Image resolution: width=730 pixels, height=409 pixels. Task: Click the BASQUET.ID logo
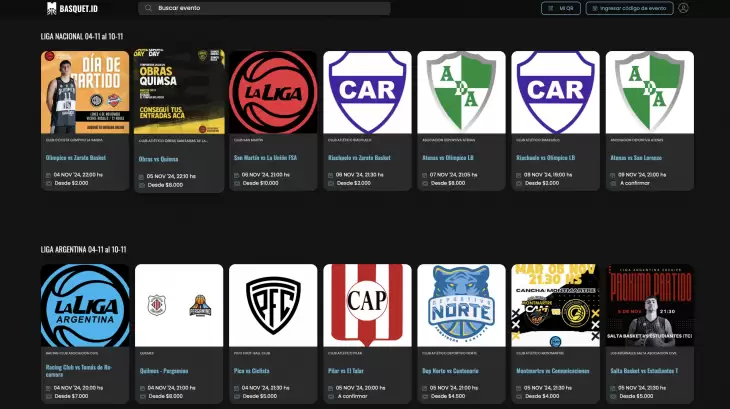pyautogui.click(x=71, y=8)
